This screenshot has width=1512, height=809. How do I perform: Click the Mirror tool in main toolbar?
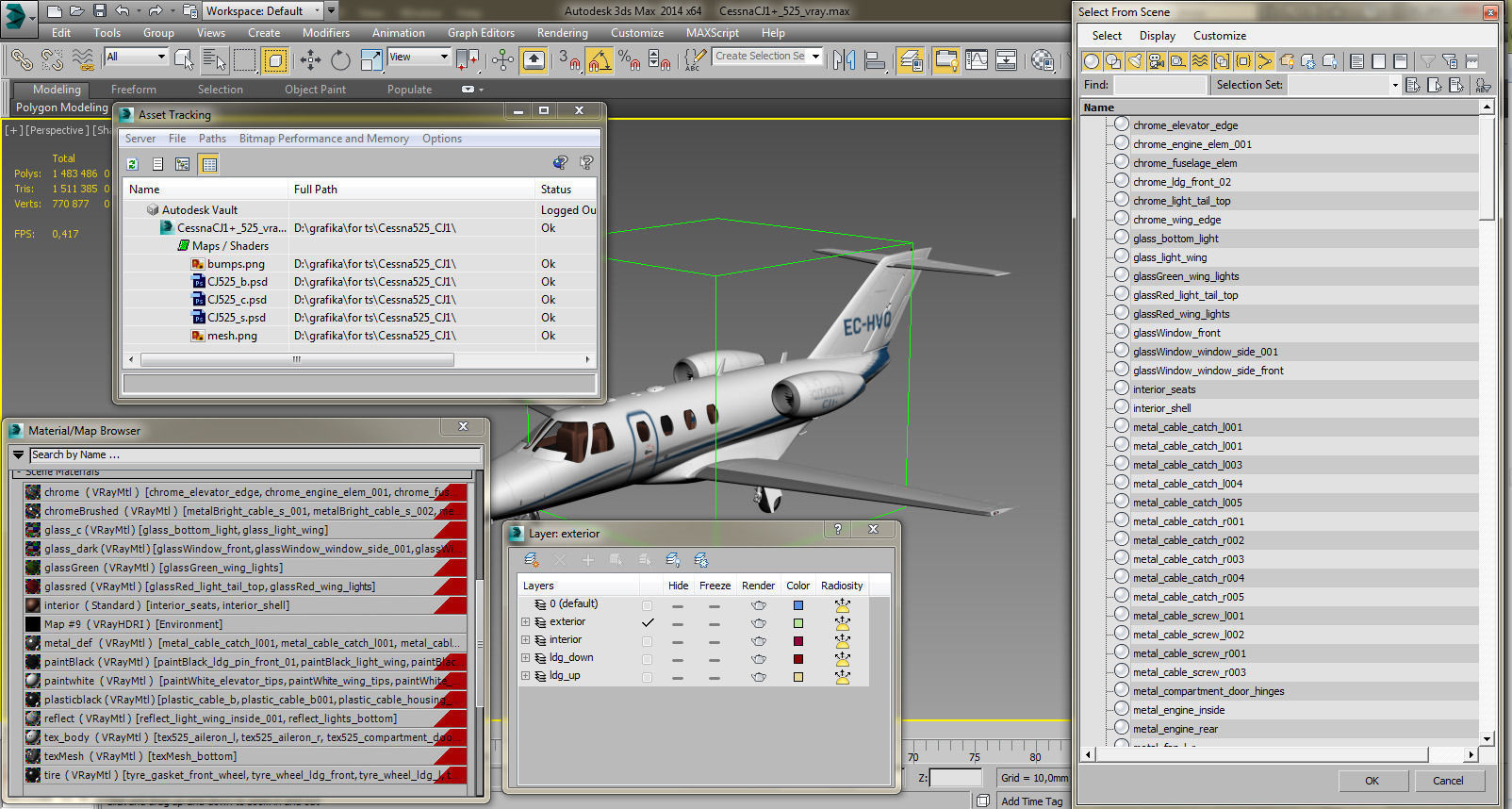click(845, 60)
